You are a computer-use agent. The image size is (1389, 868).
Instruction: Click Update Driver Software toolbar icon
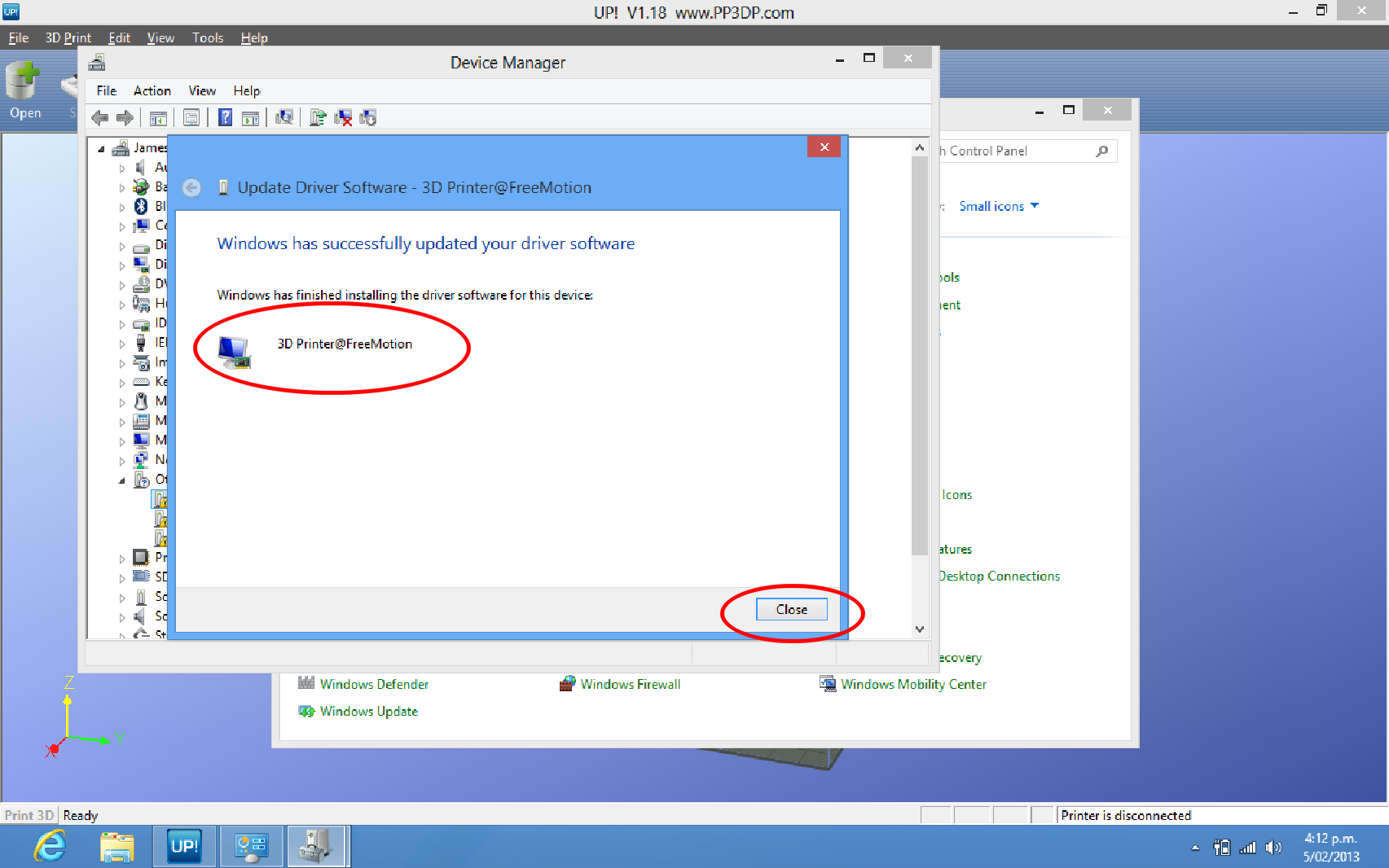point(318,118)
